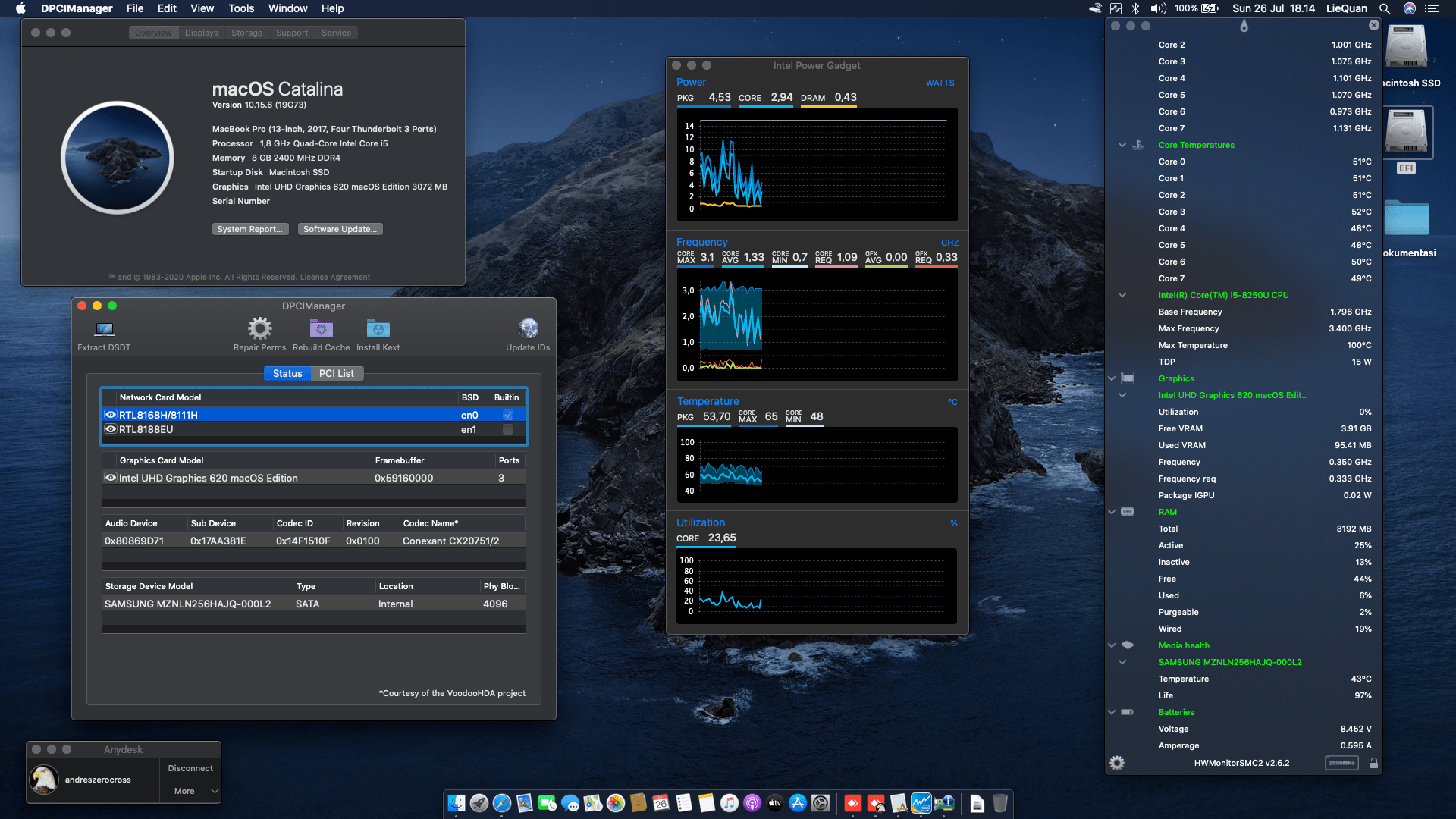Open the Tools menu in the menu bar

tap(240, 8)
